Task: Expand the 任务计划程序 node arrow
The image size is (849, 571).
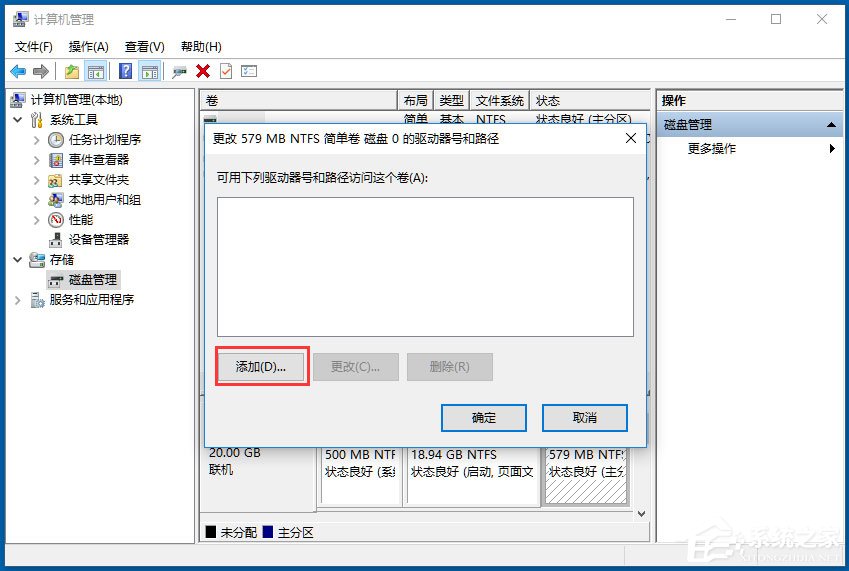Action: pos(37,140)
